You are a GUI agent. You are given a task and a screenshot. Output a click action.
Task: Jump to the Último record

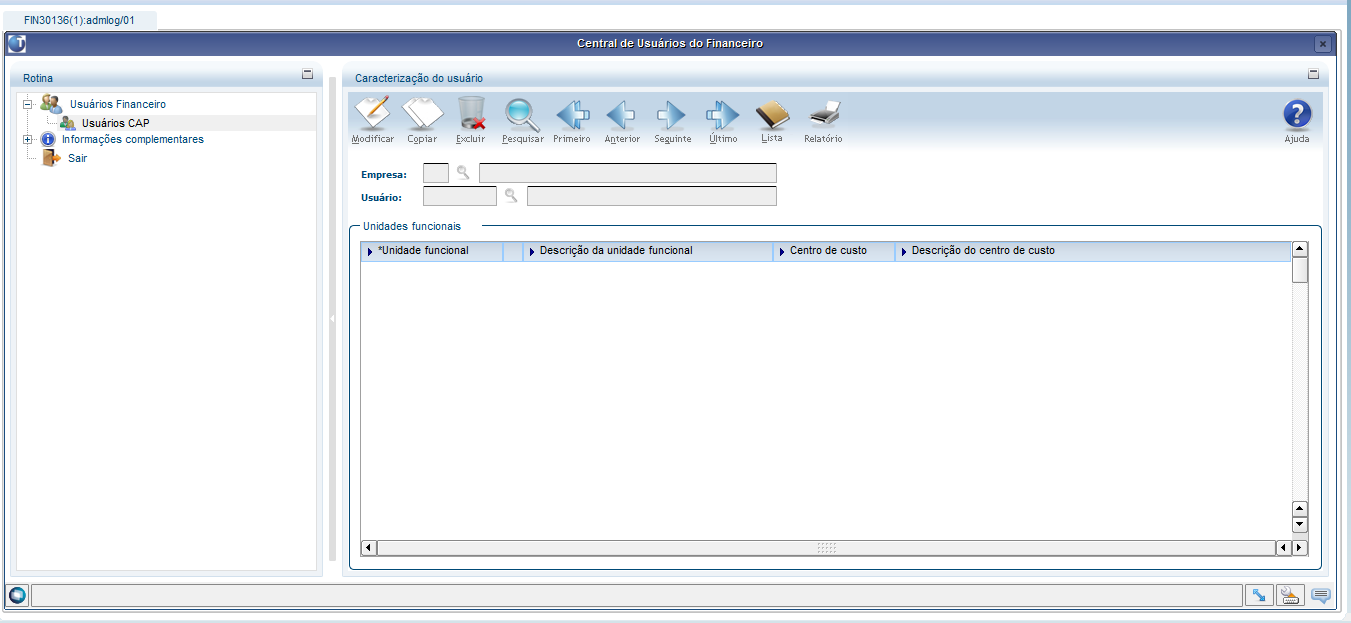pos(722,115)
